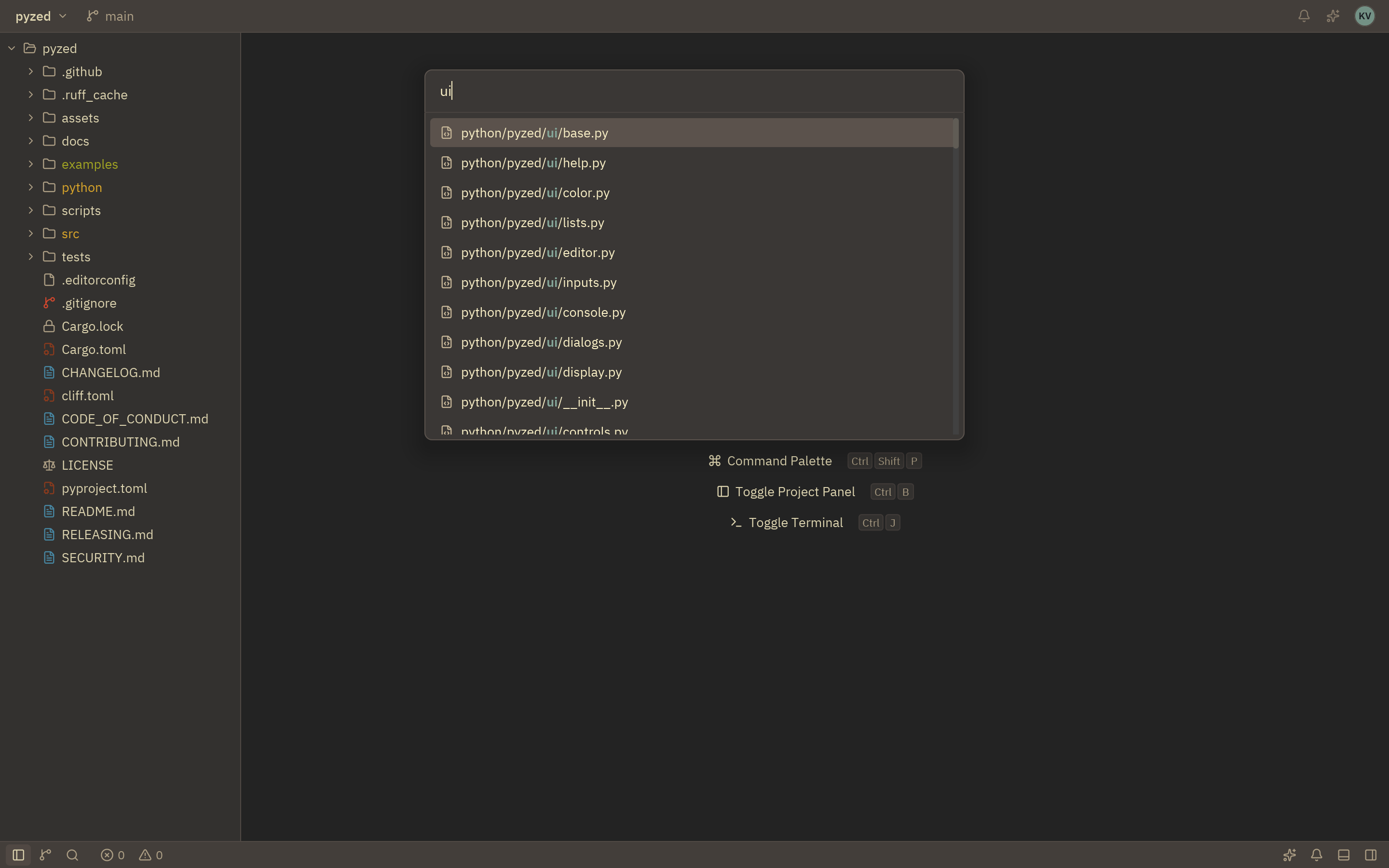
Task: Select python/pyzed/ui/console.py result
Action: tap(691, 312)
